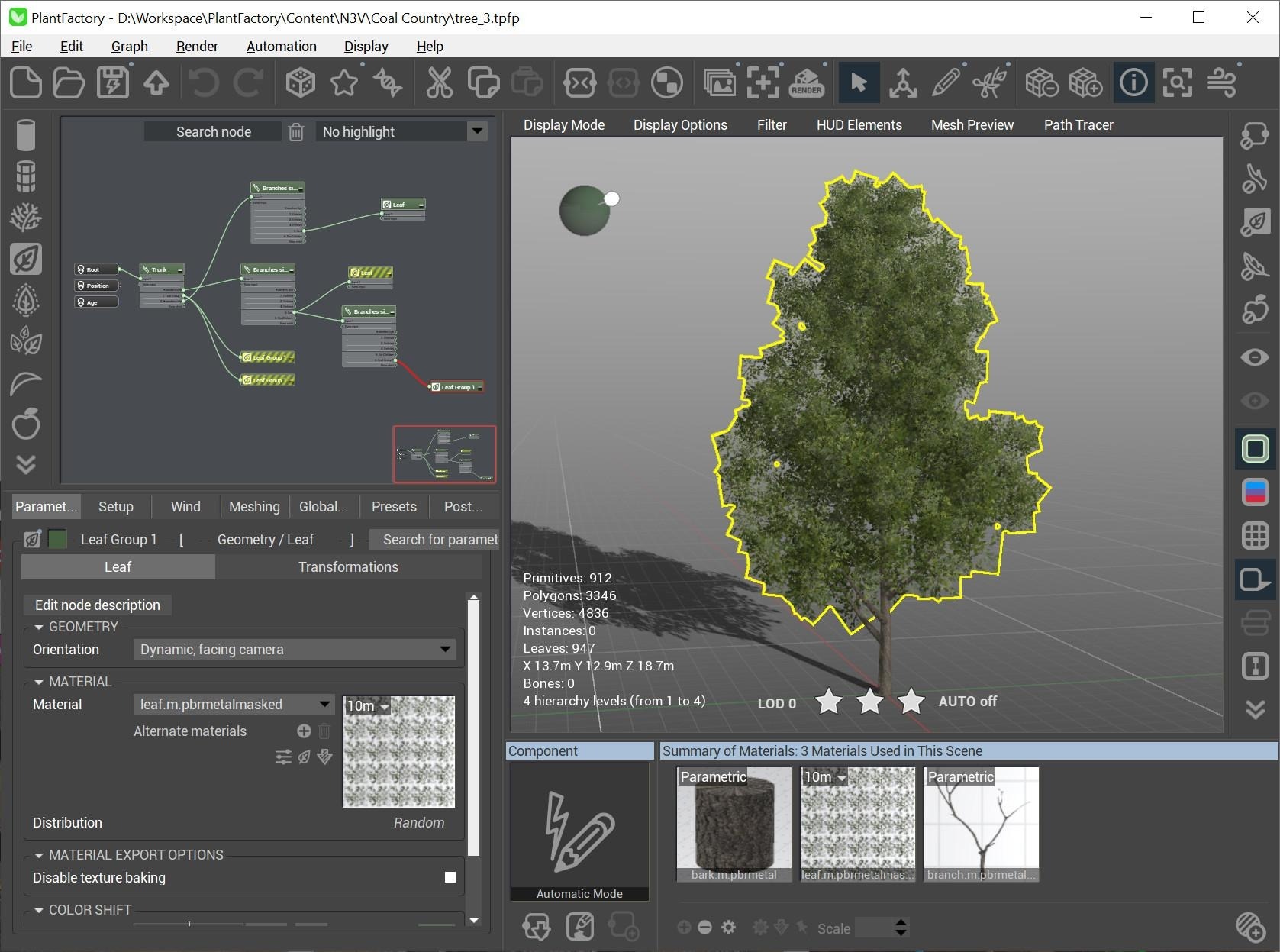Click the trash icon beside Search node
Screen dimensions: 1280x952
296,132
